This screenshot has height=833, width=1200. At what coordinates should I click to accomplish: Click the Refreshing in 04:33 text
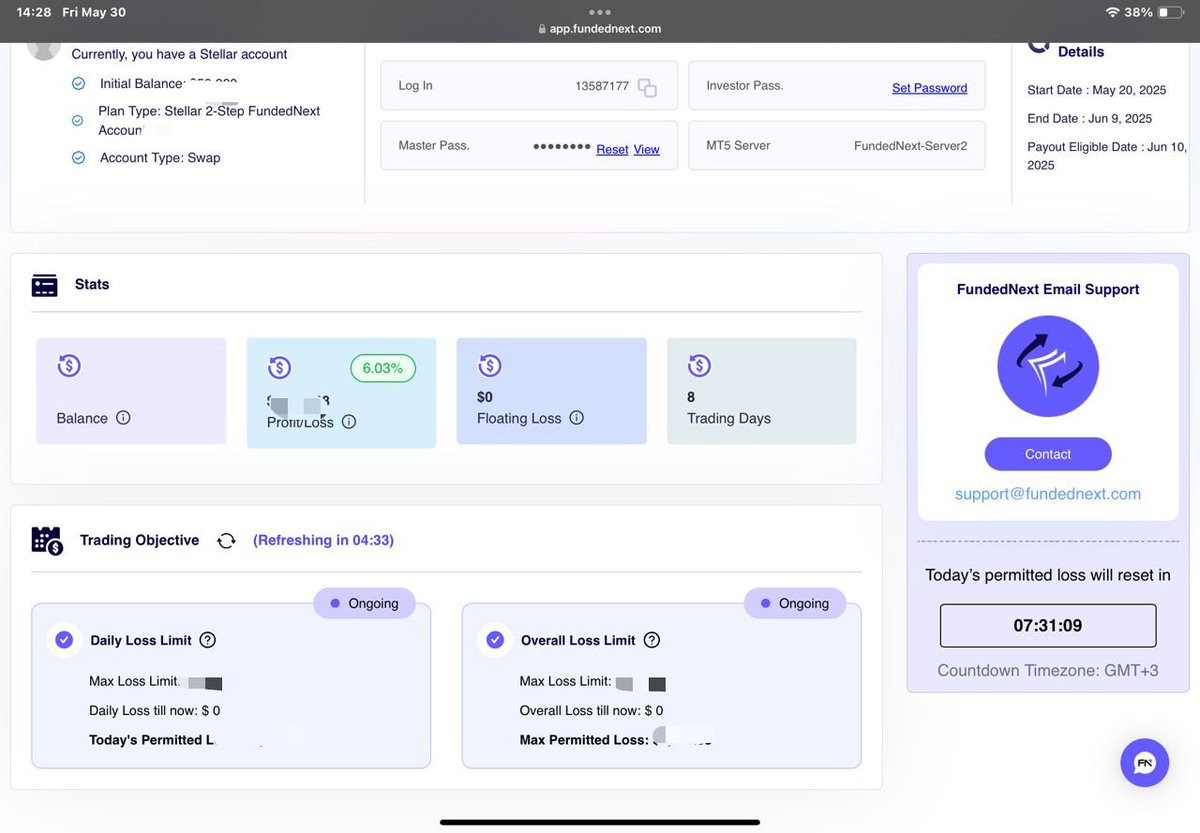[323, 540]
